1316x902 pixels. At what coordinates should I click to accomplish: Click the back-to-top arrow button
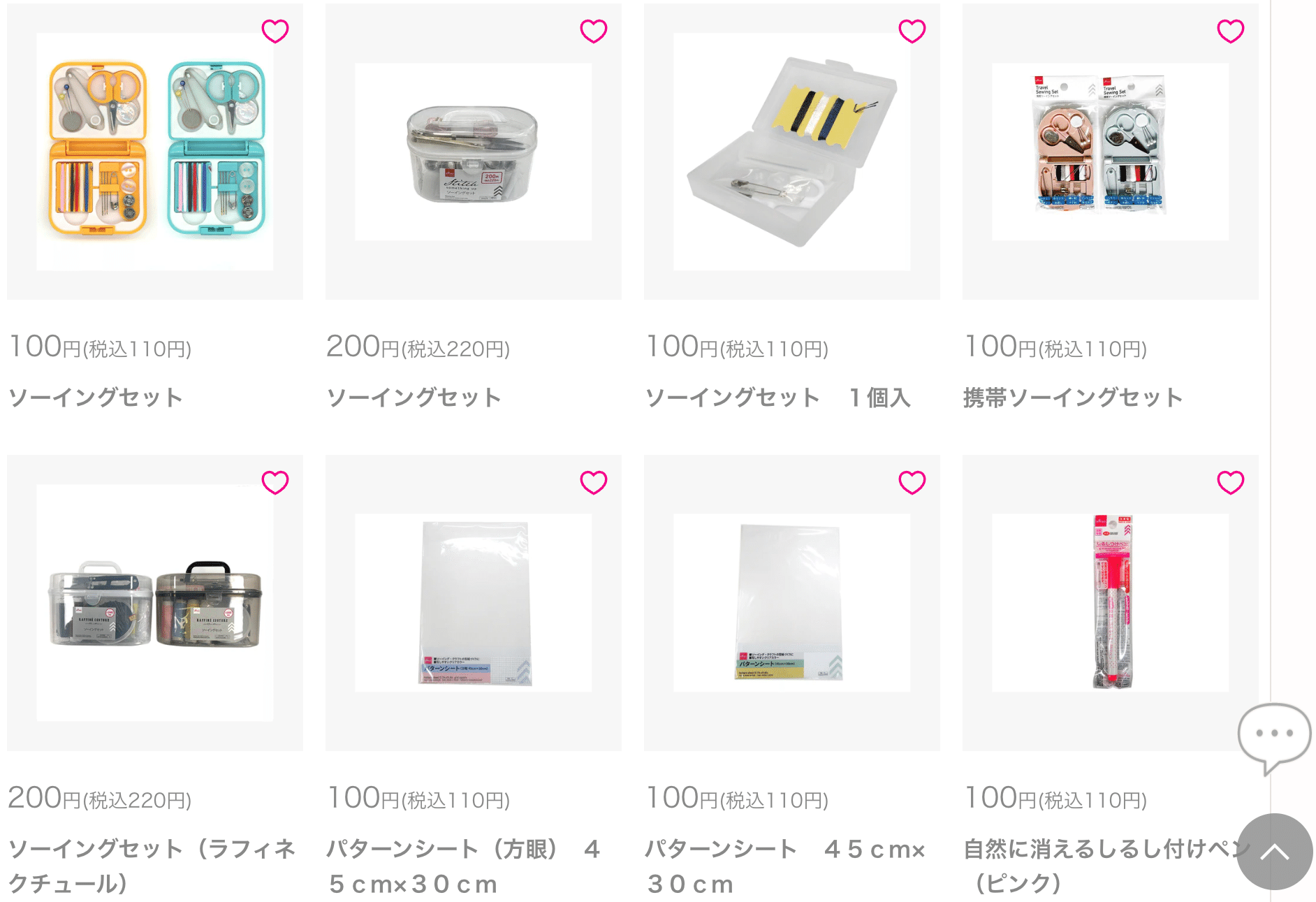tap(1274, 852)
